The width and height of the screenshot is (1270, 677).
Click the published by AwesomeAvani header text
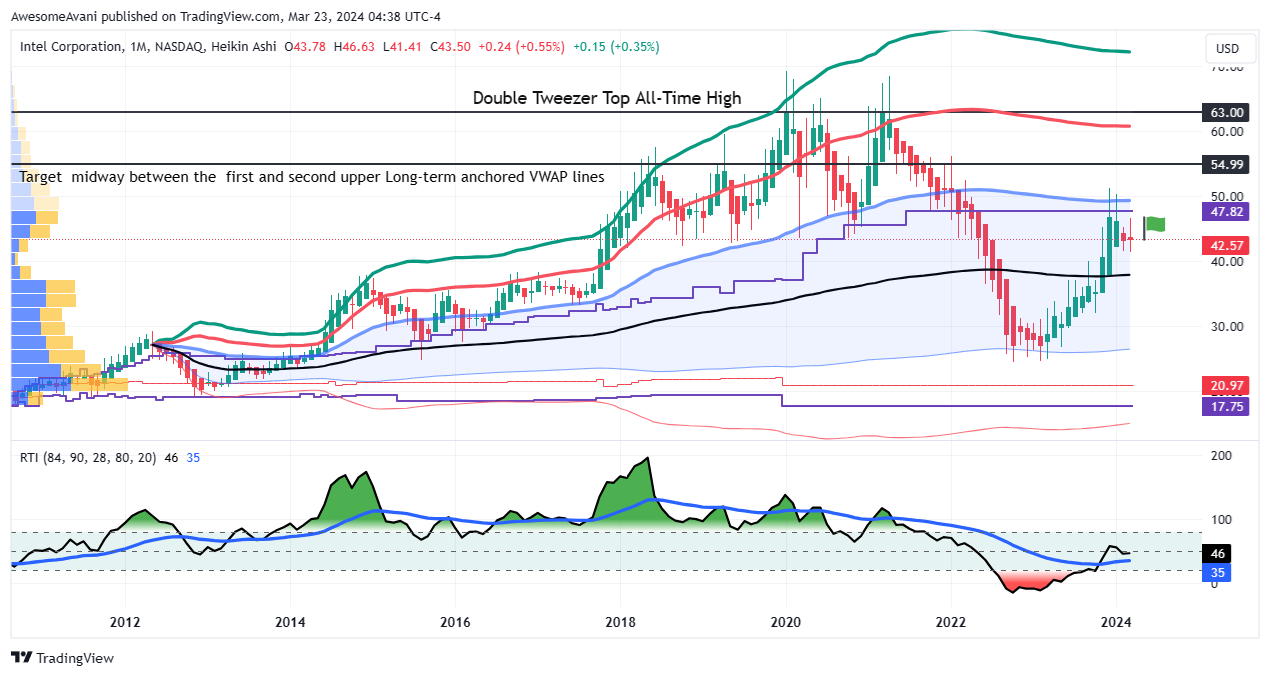coord(226,16)
